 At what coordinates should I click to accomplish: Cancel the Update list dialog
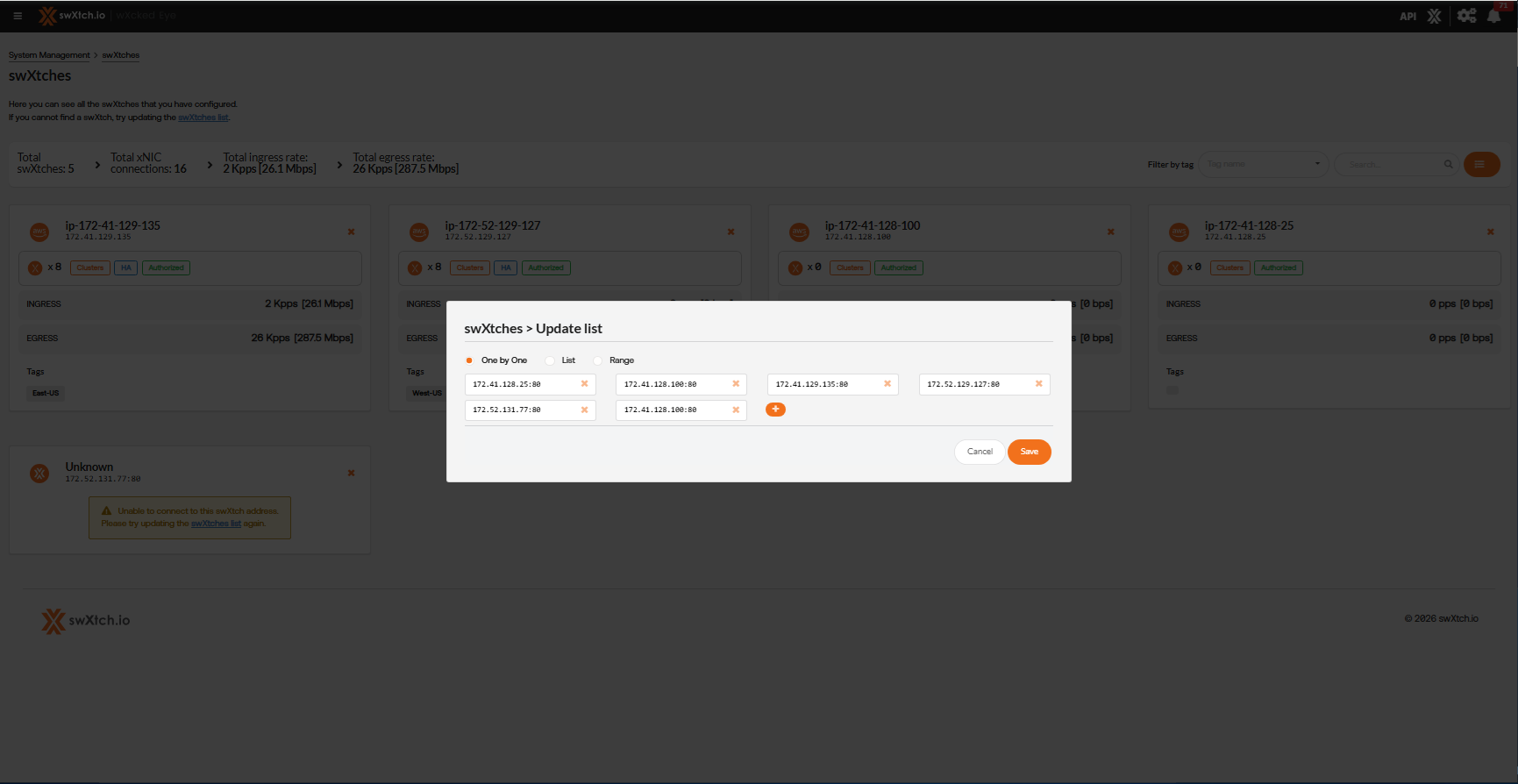pyautogui.click(x=980, y=452)
